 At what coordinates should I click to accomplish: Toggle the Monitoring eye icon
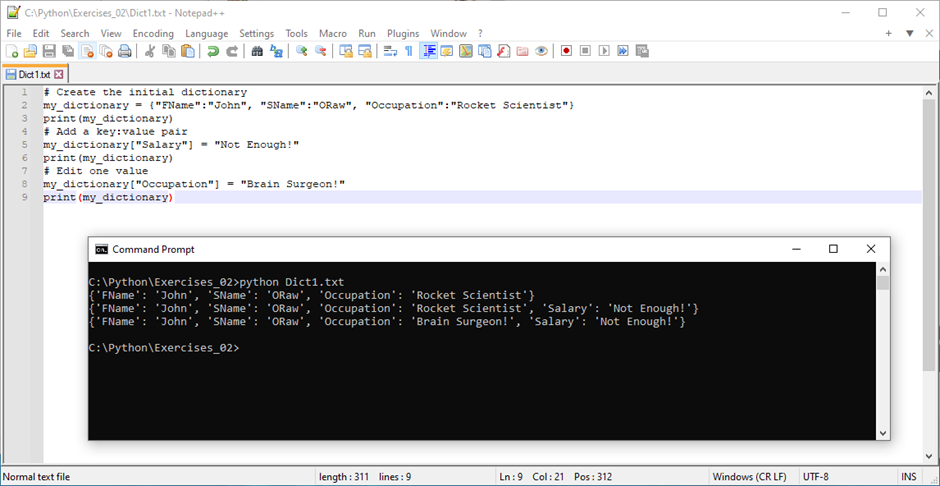541,51
